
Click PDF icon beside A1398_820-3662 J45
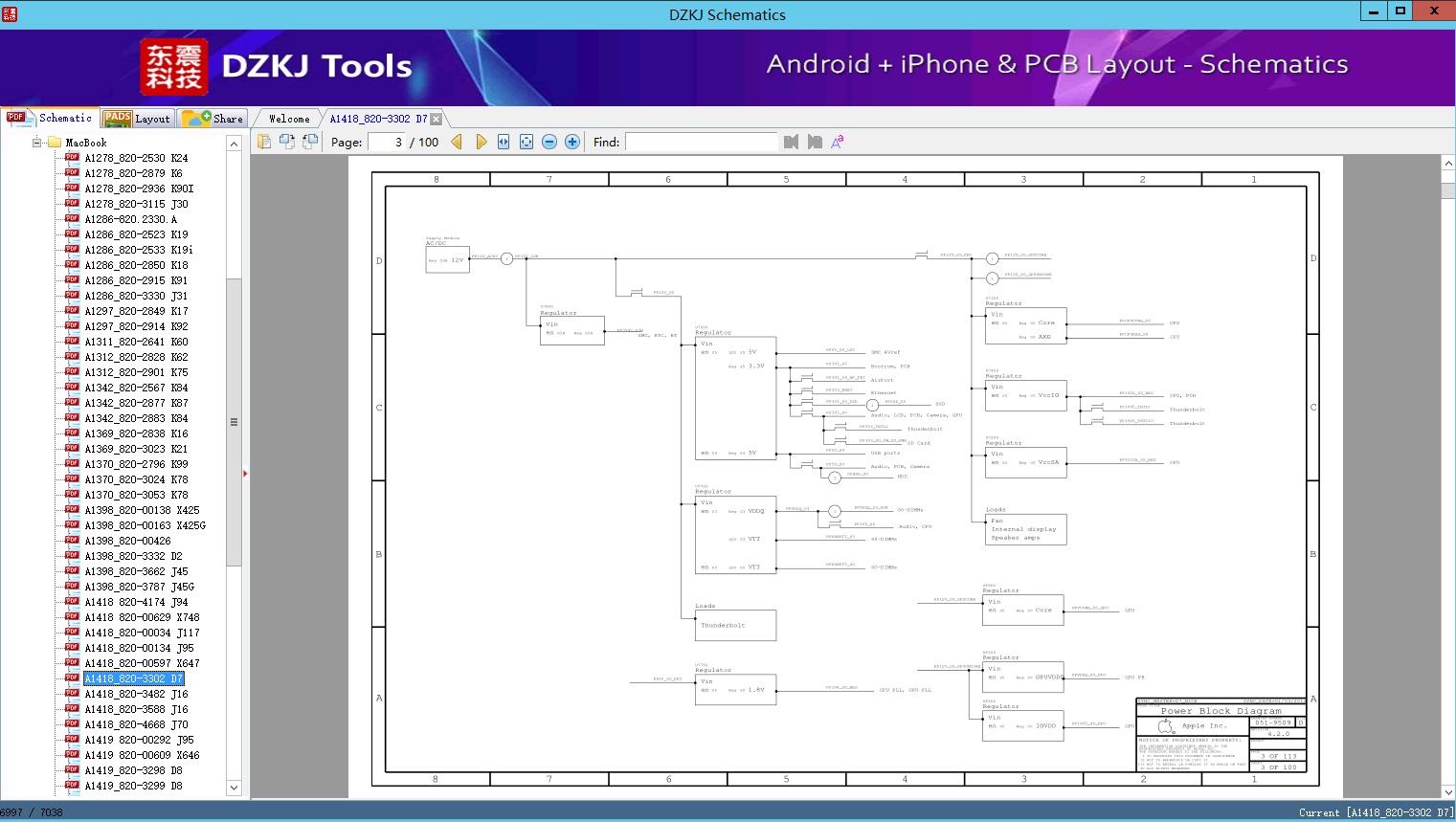point(72,570)
